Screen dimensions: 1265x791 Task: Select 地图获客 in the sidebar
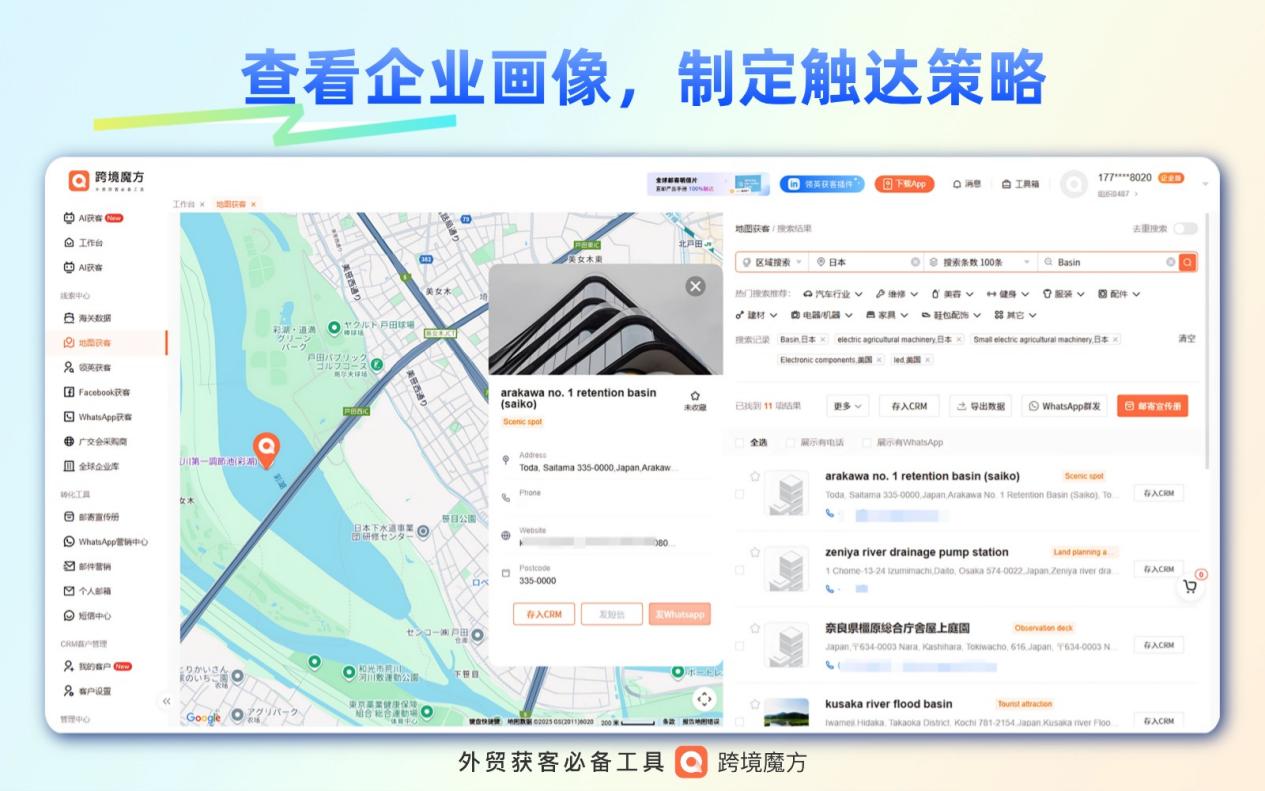pyautogui.click(x=88, y=342)
